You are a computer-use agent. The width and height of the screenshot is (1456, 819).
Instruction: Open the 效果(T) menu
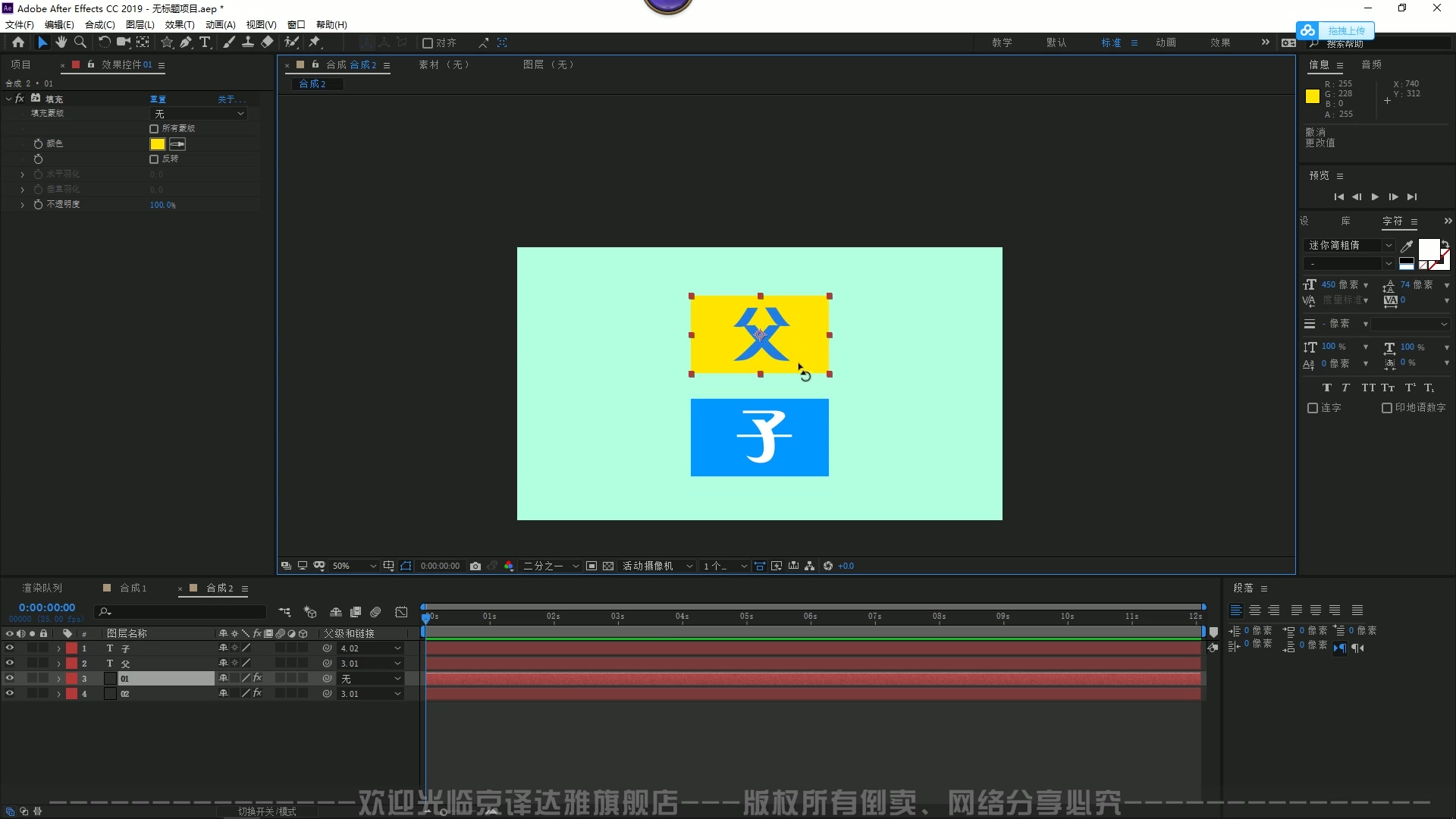point(180,24)
